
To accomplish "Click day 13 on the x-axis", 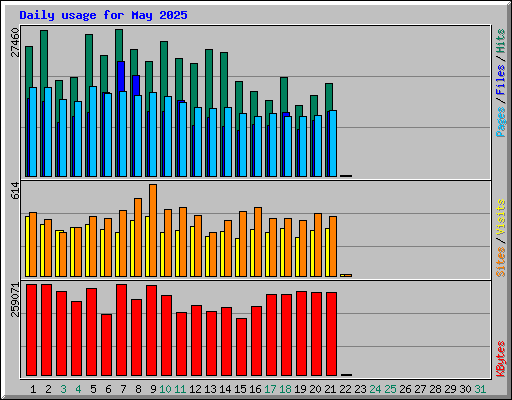I will 210,389.
